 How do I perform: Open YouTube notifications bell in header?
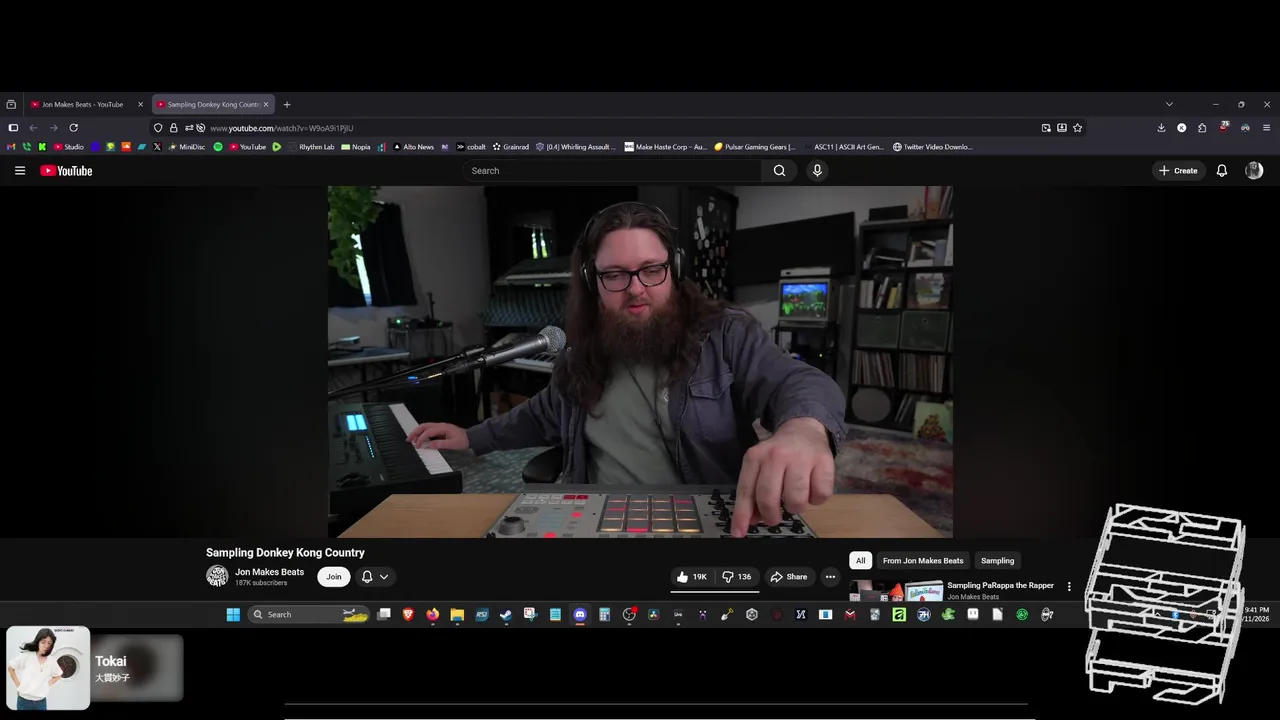[x=1221, y=171]
